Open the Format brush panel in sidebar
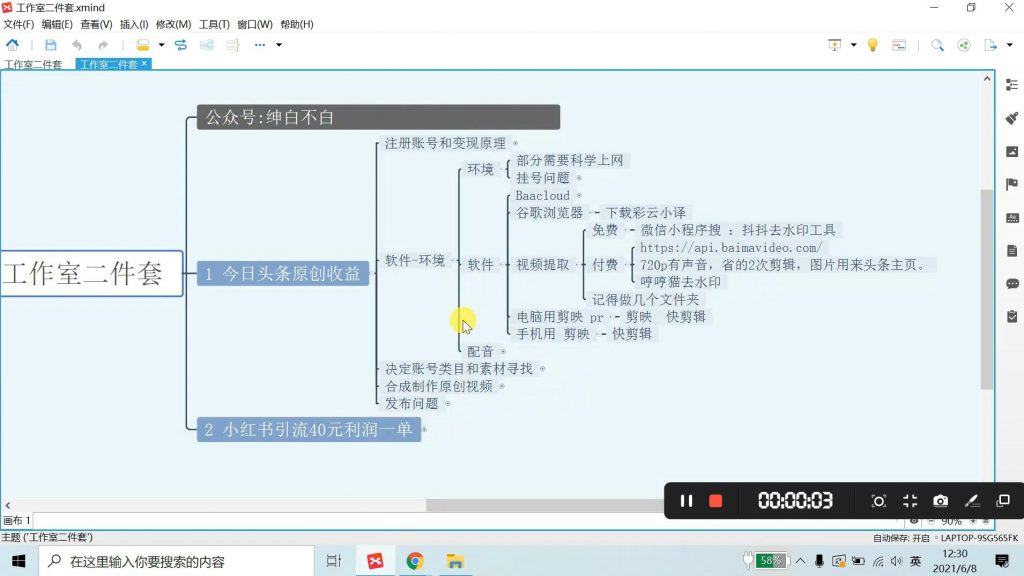Viewport: 1024px width, 576px height. 1012,118
